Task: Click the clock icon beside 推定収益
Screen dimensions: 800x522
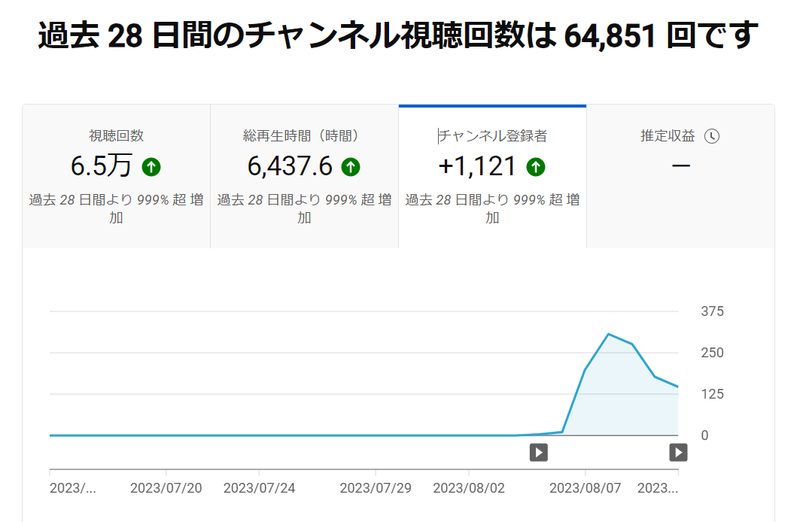Action: (x=712, y=136)
